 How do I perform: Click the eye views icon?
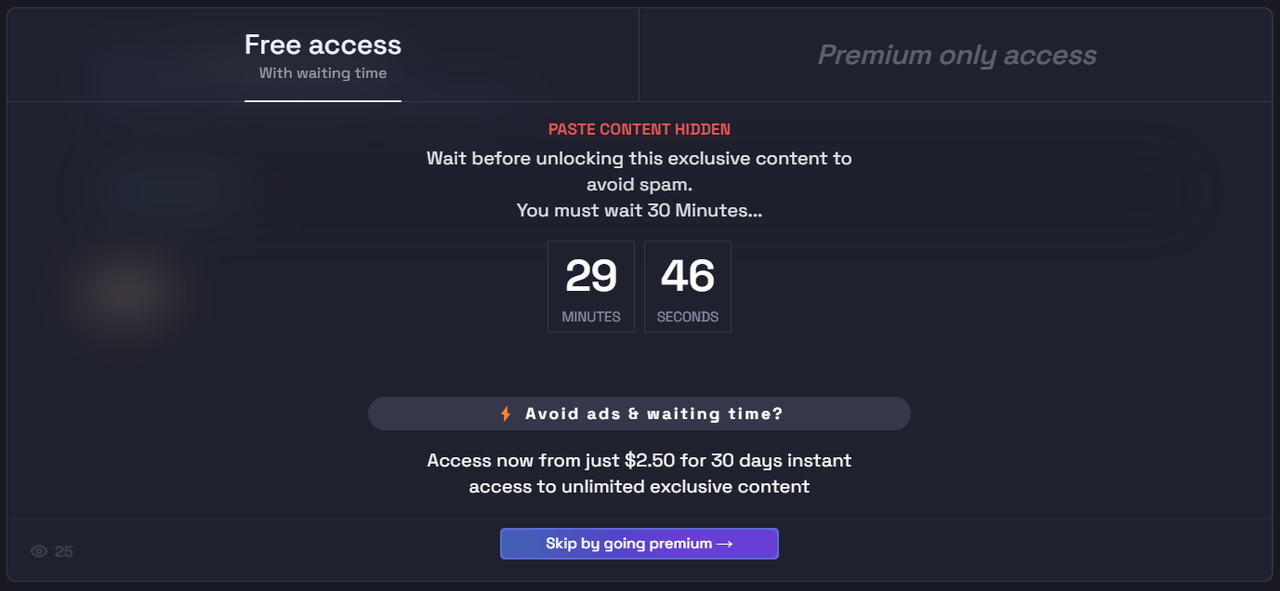tap(39, 551)
